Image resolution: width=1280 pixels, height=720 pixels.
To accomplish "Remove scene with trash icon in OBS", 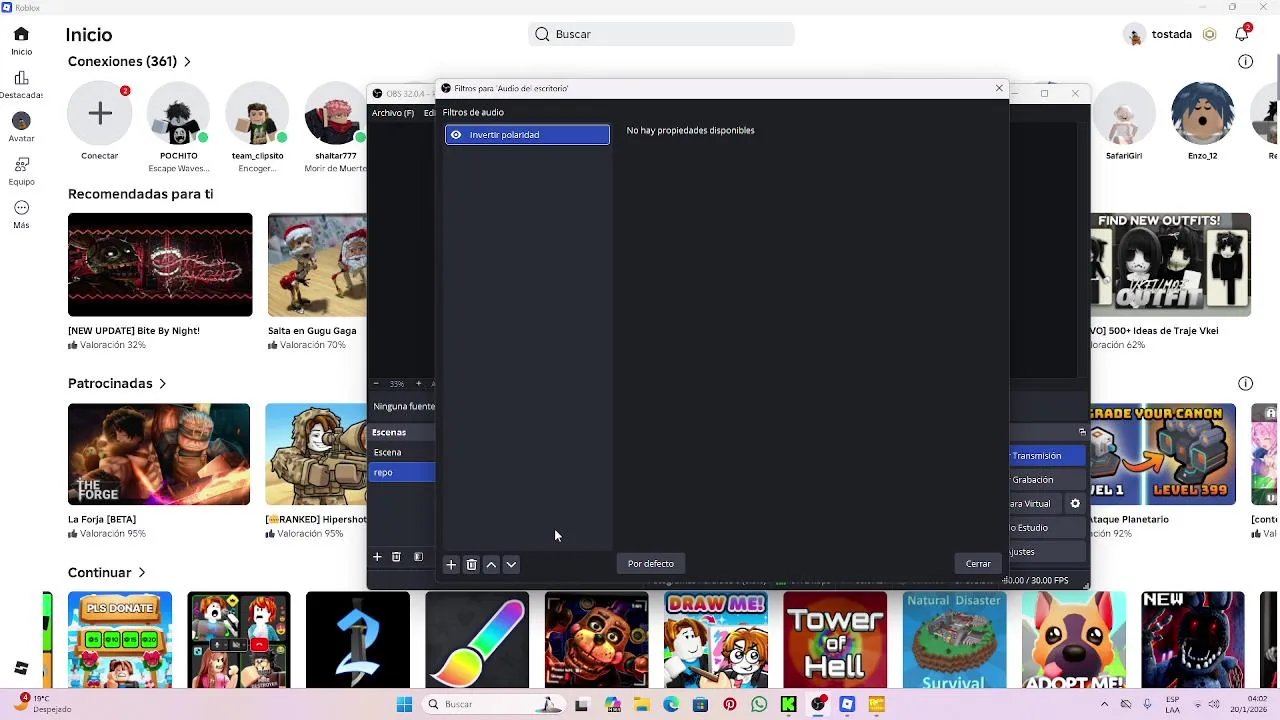I will click(396, 557).
